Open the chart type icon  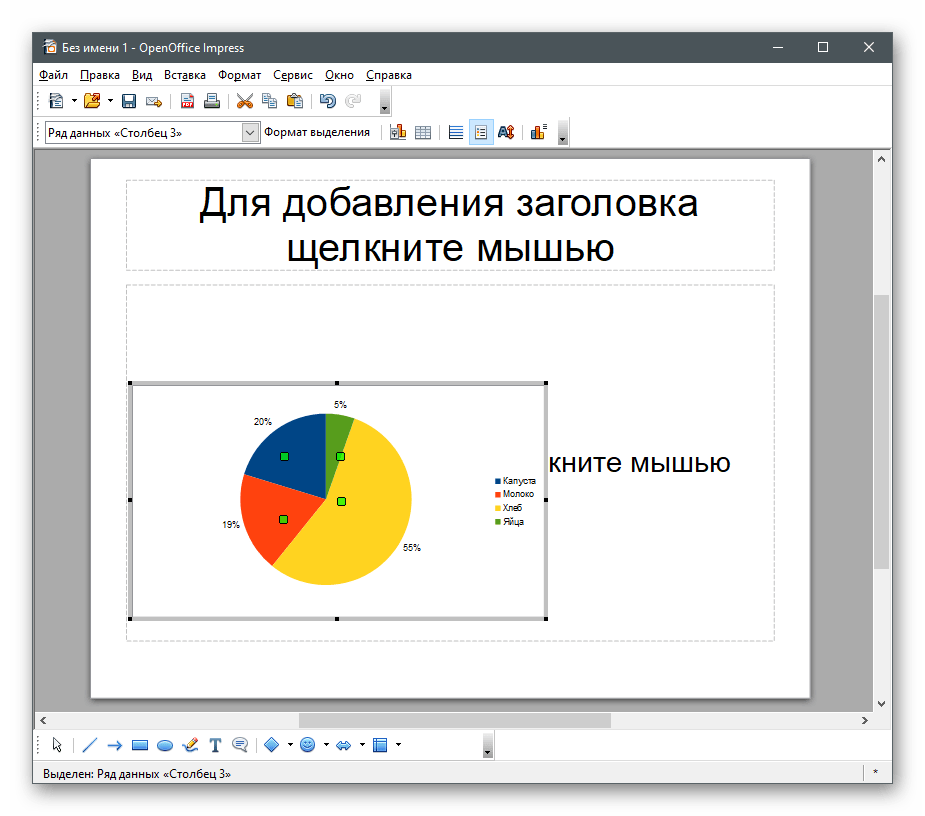point(398,132)
